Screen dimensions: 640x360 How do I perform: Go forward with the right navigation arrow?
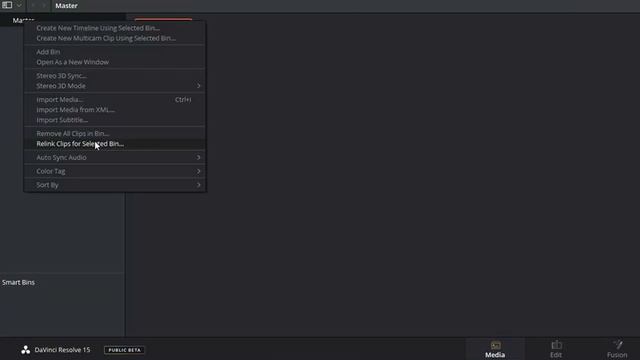[x=44, y=5]
